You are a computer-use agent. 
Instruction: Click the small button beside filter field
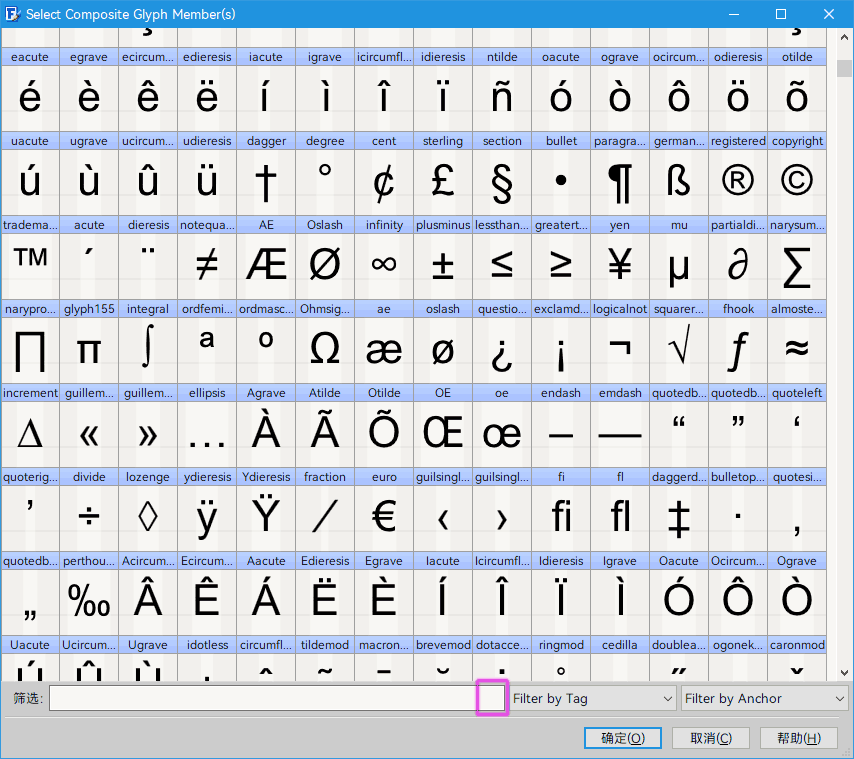coord(492,698)
